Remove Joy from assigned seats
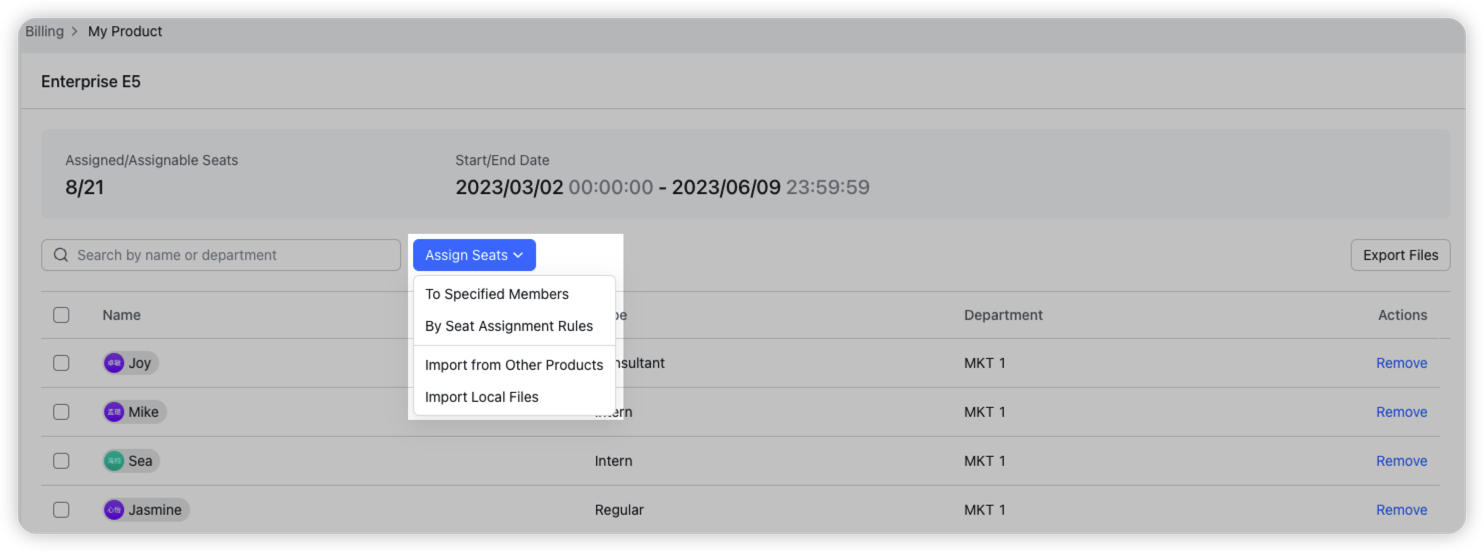This screenshot has width=1484, height=552. 1401,363
